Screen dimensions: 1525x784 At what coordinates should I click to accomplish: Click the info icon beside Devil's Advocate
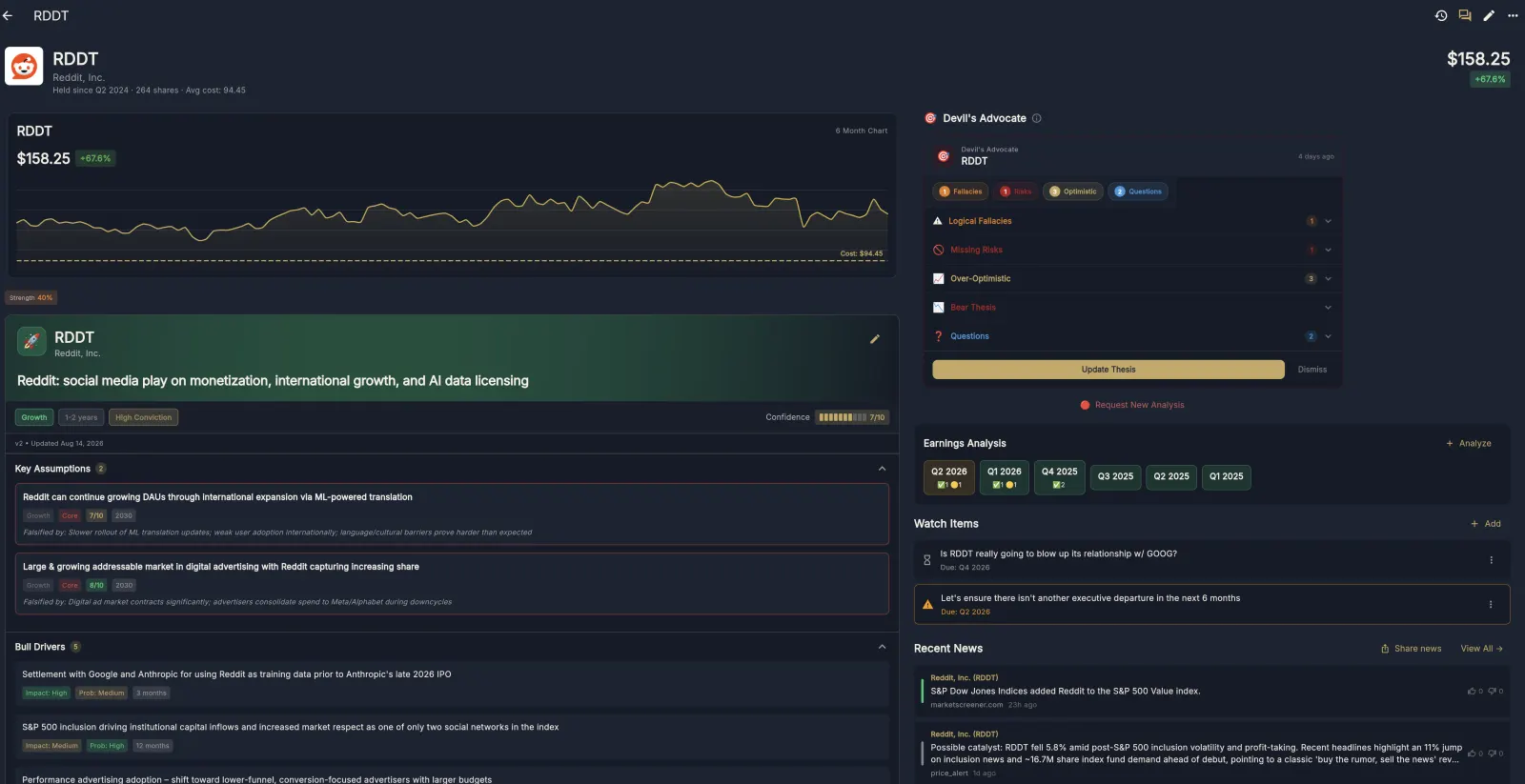click(x=1037, y=118)
